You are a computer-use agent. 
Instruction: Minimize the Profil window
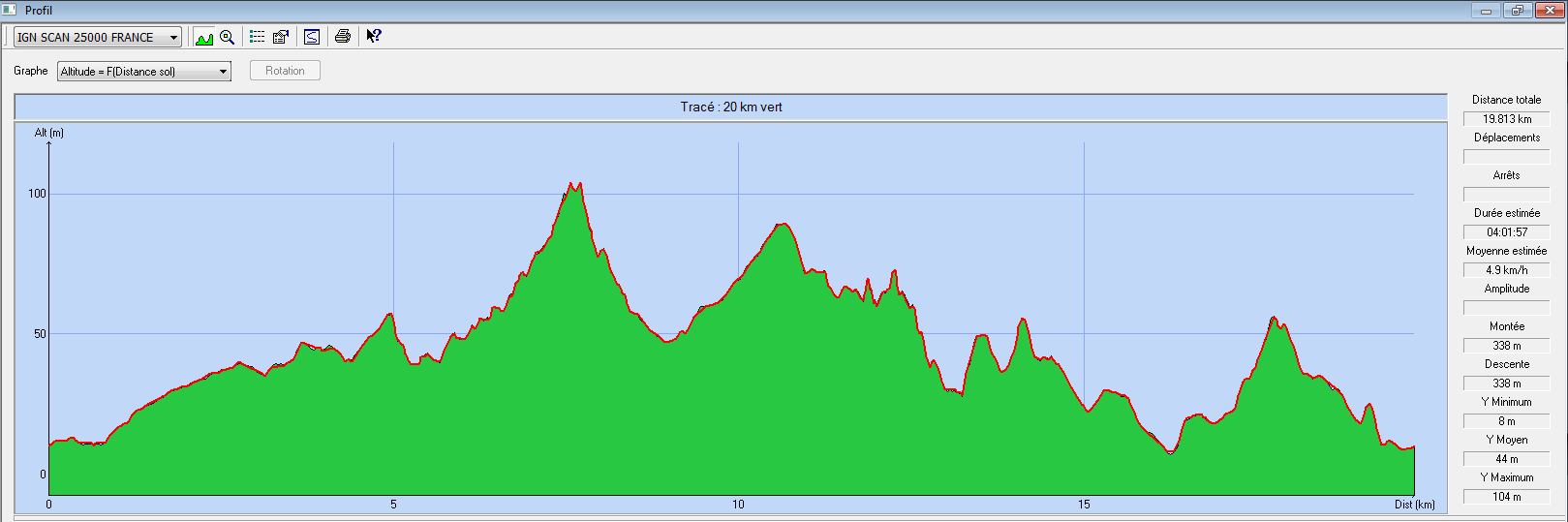tap(1486, 11)
